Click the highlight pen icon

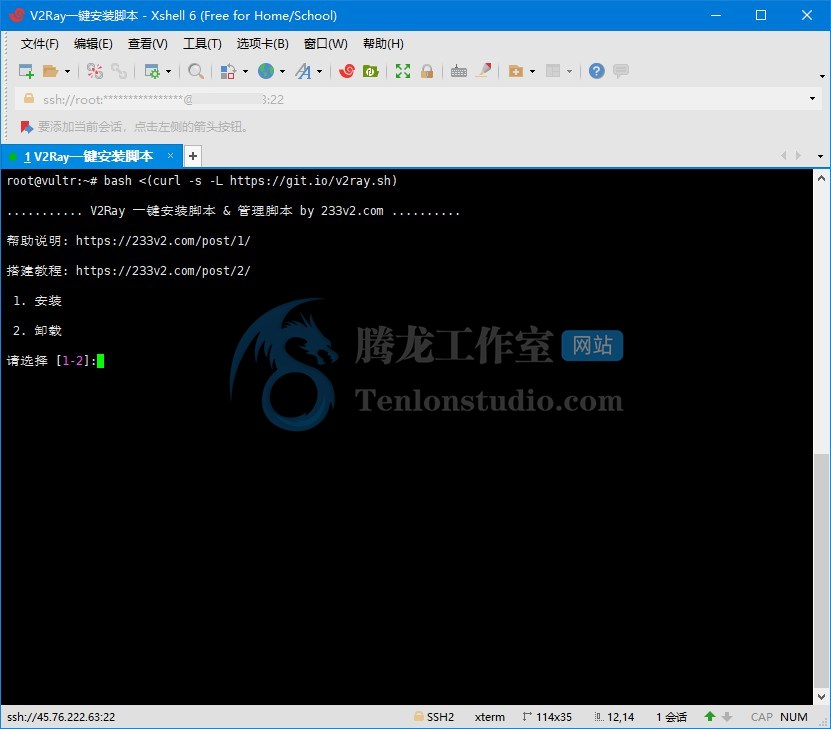[483, 70]
